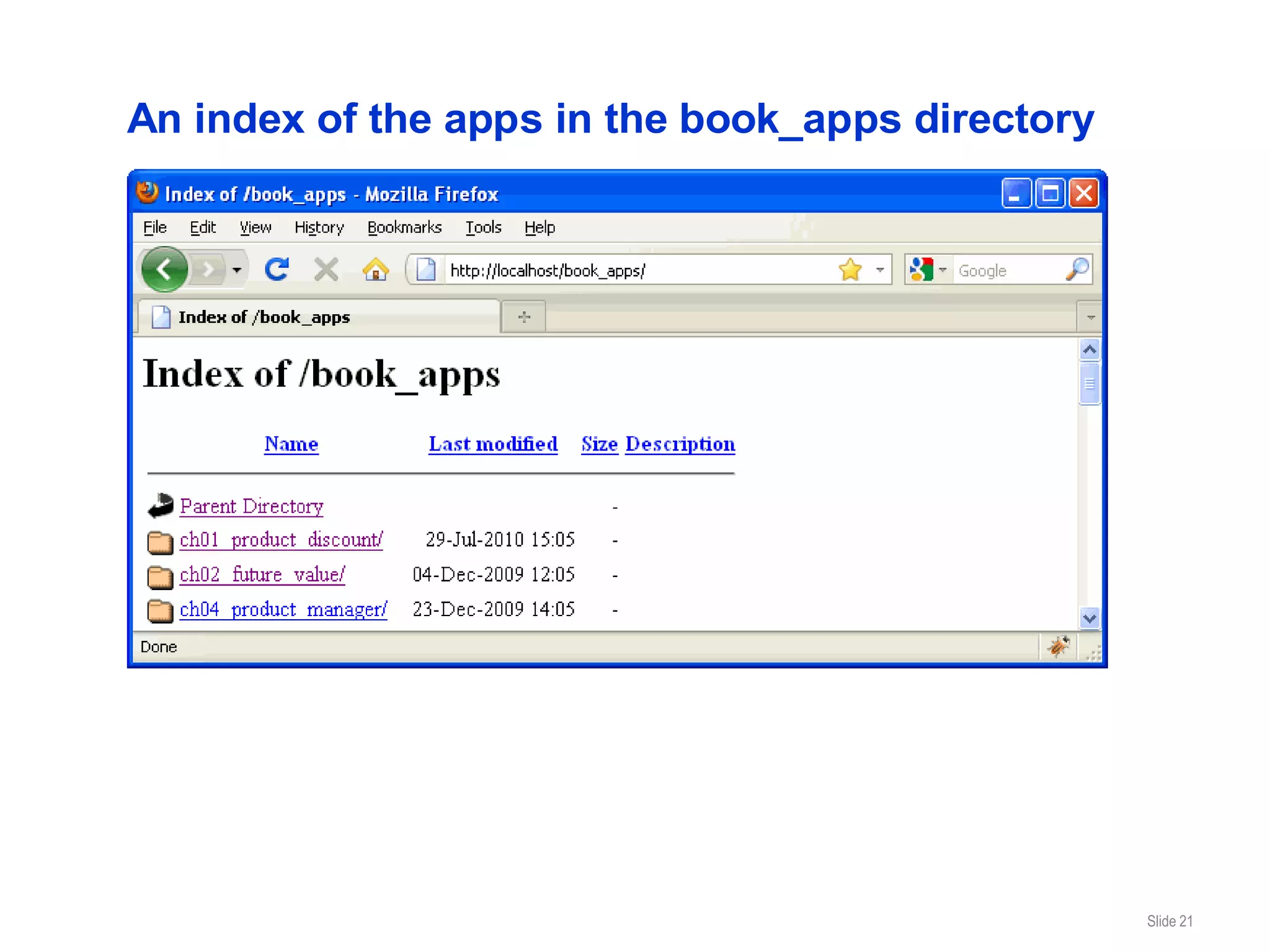The width and height of the screenshot is (1270, 952).
Task: Sort listing by the Name column link
Action: 291,444
